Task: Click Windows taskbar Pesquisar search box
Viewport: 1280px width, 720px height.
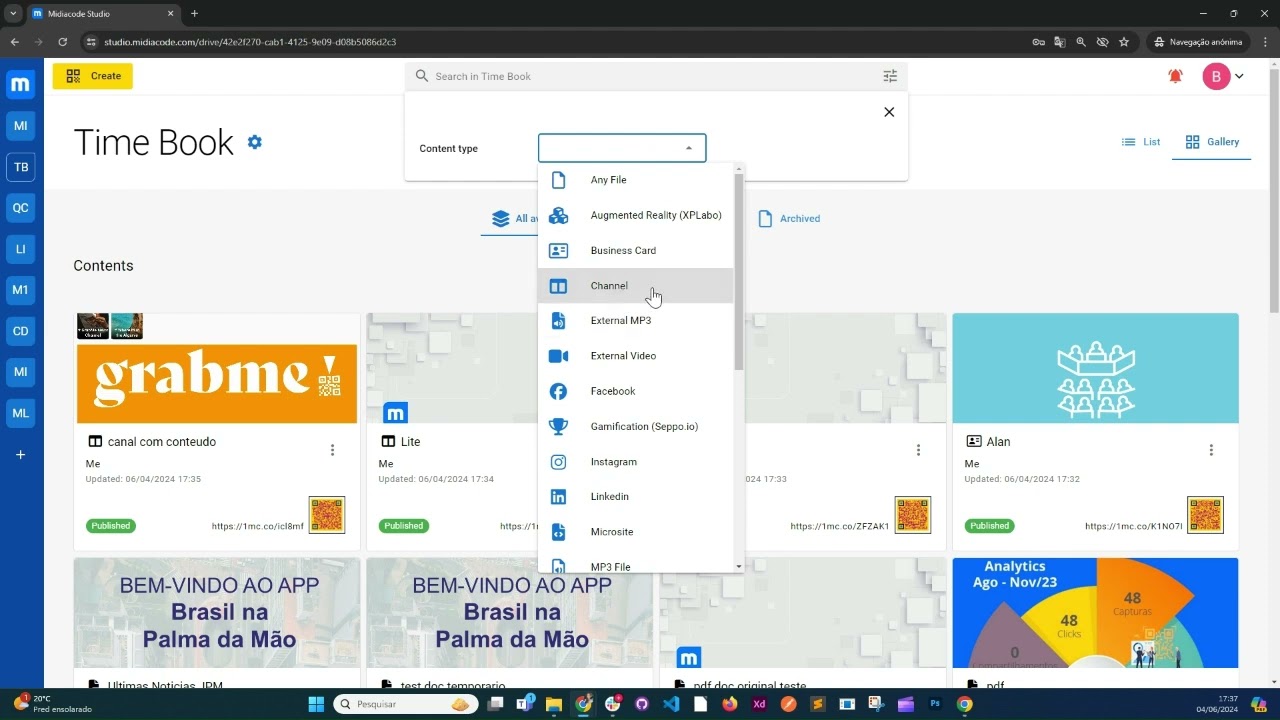Action: pos(404,704)
